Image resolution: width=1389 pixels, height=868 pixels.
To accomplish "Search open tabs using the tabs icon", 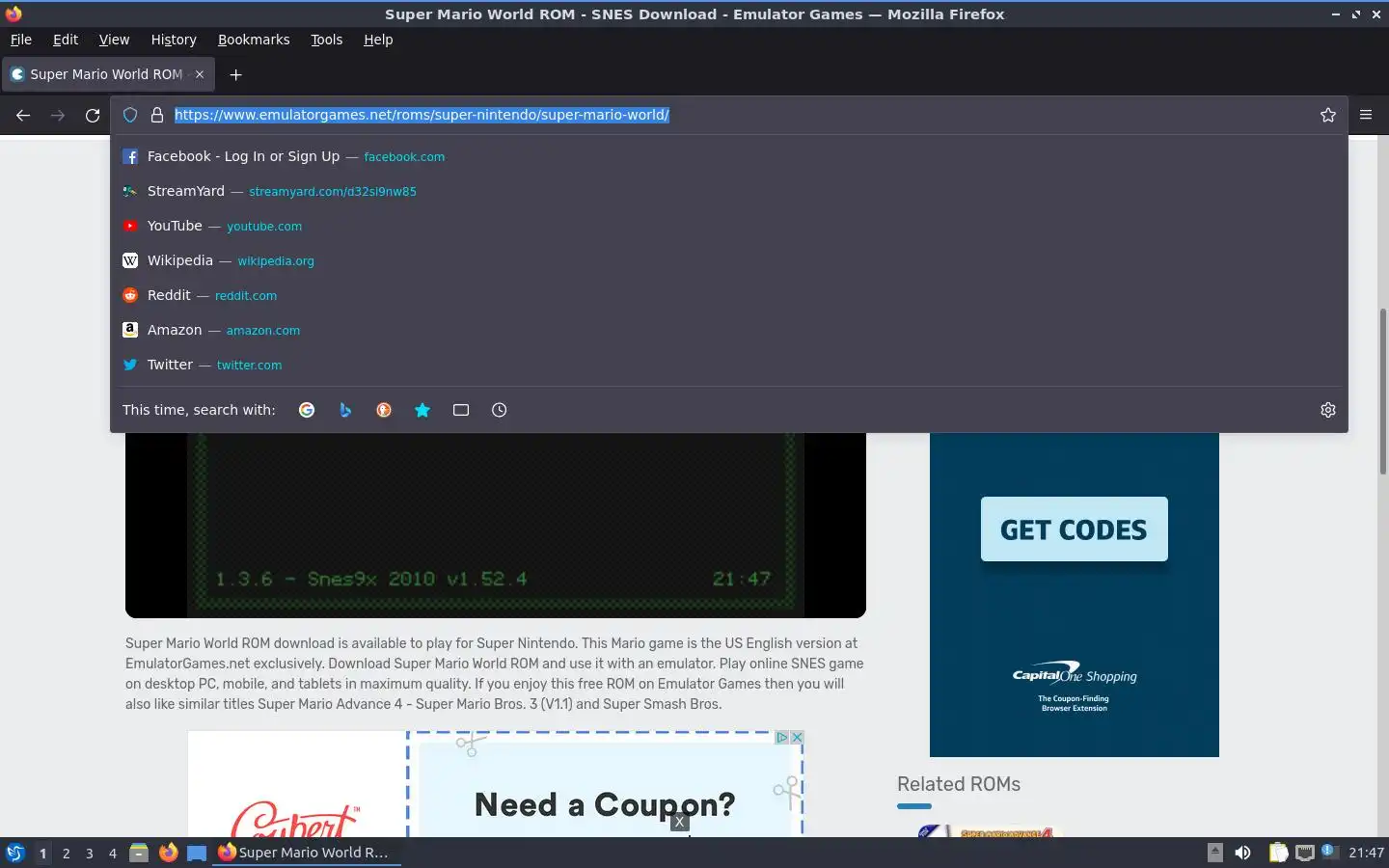I will [x=461, y=410].
